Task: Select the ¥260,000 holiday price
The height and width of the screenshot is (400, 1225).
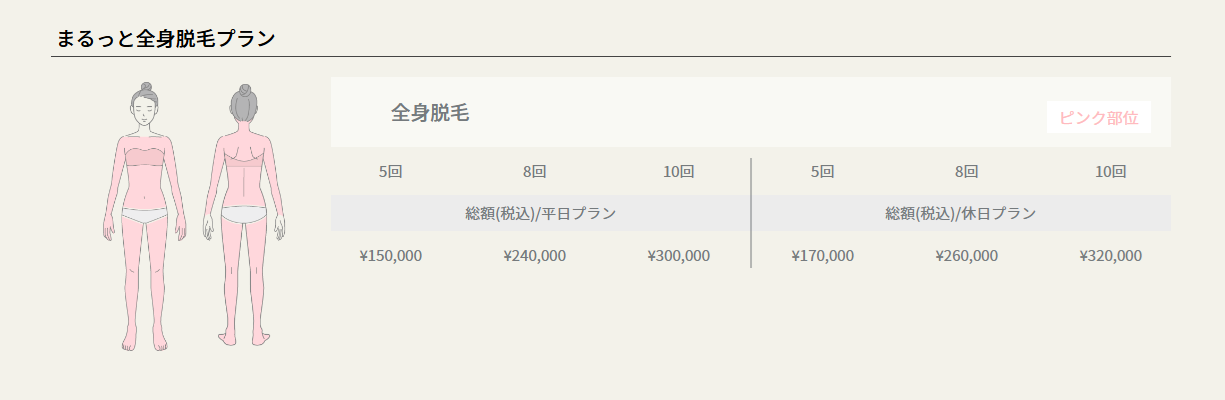Action: tap(966, 255)
